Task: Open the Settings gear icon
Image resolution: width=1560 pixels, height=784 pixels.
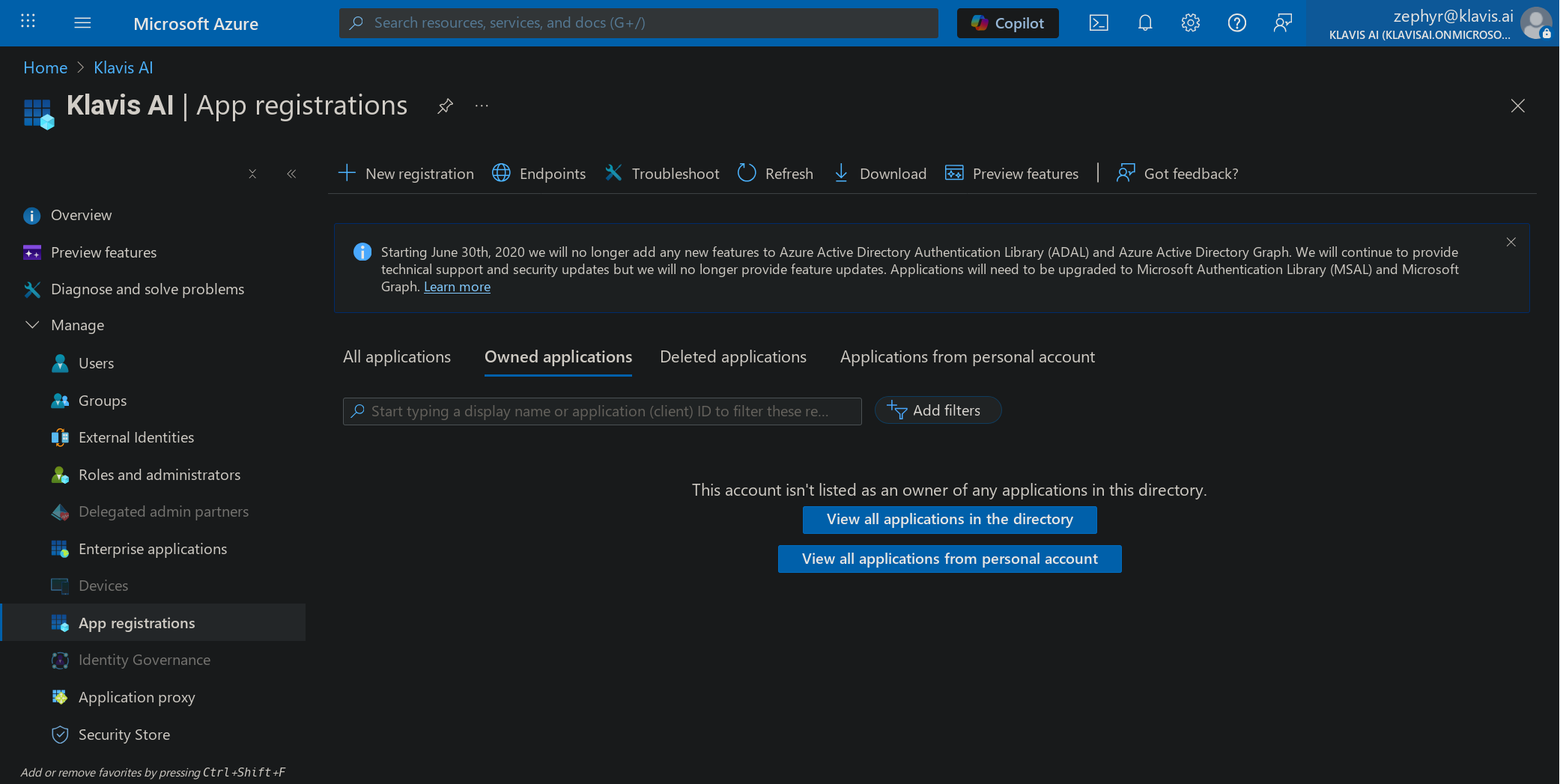Action: click(x=1190, y=22)
